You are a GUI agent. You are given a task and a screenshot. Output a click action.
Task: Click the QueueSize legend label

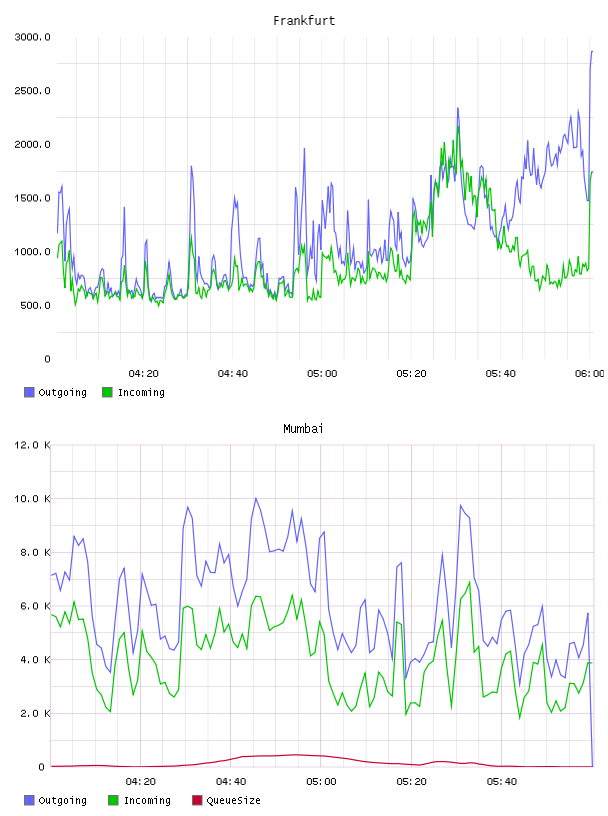[234, 800]
